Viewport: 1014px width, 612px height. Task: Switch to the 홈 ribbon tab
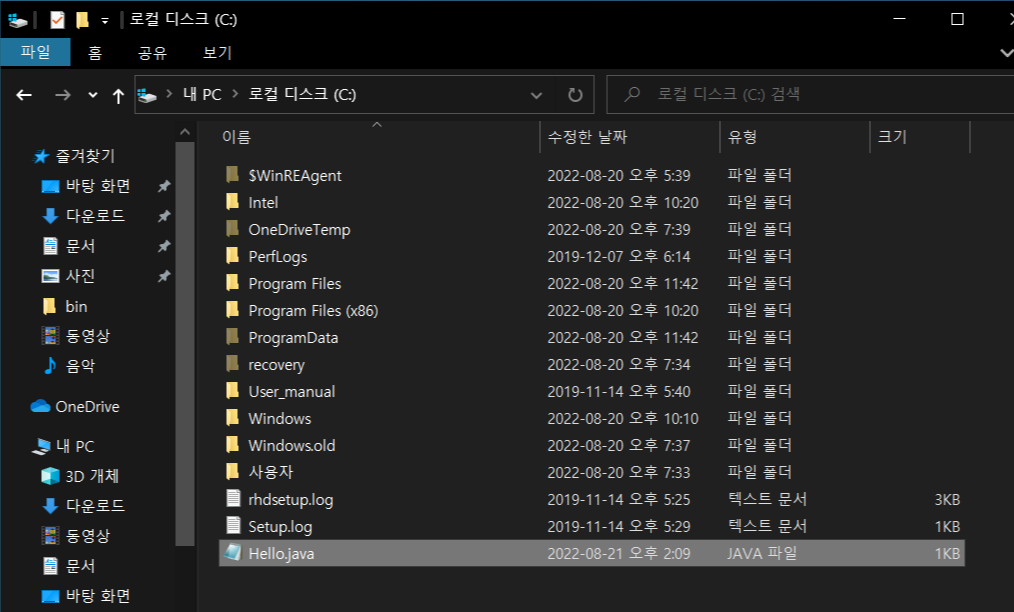tap(95, 52)
